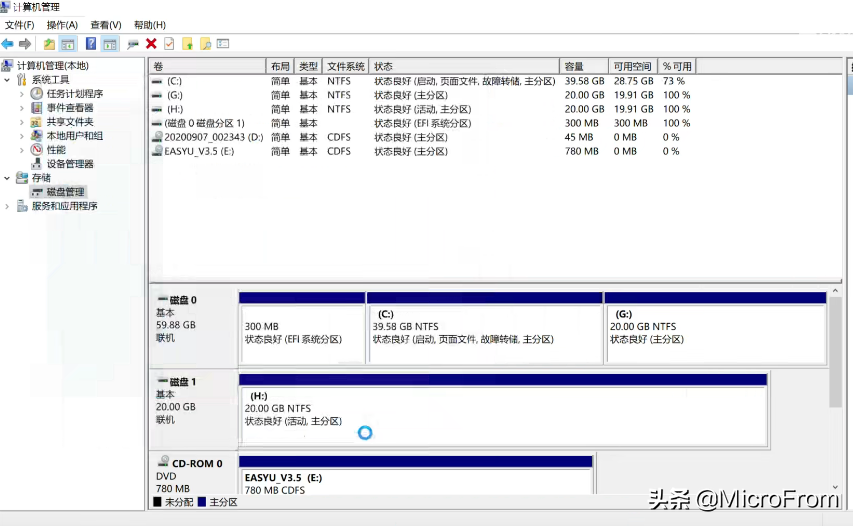
Task: Click the Forward arrow toolbar icon
Action: pyautogui.click(x=24, y=44)
